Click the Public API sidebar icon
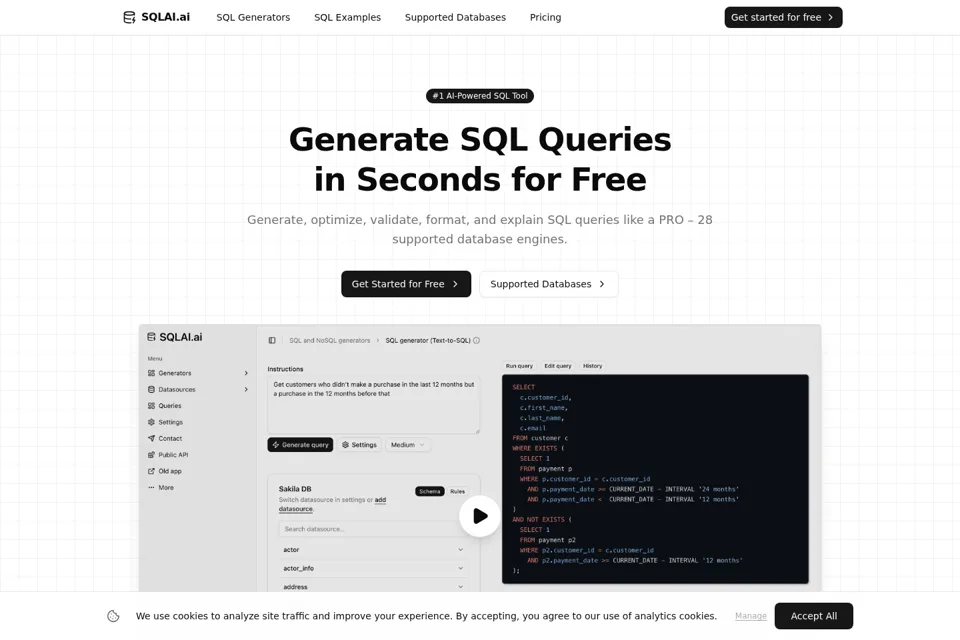The height and width of the screenshot is (640, 960). [151, 455]
